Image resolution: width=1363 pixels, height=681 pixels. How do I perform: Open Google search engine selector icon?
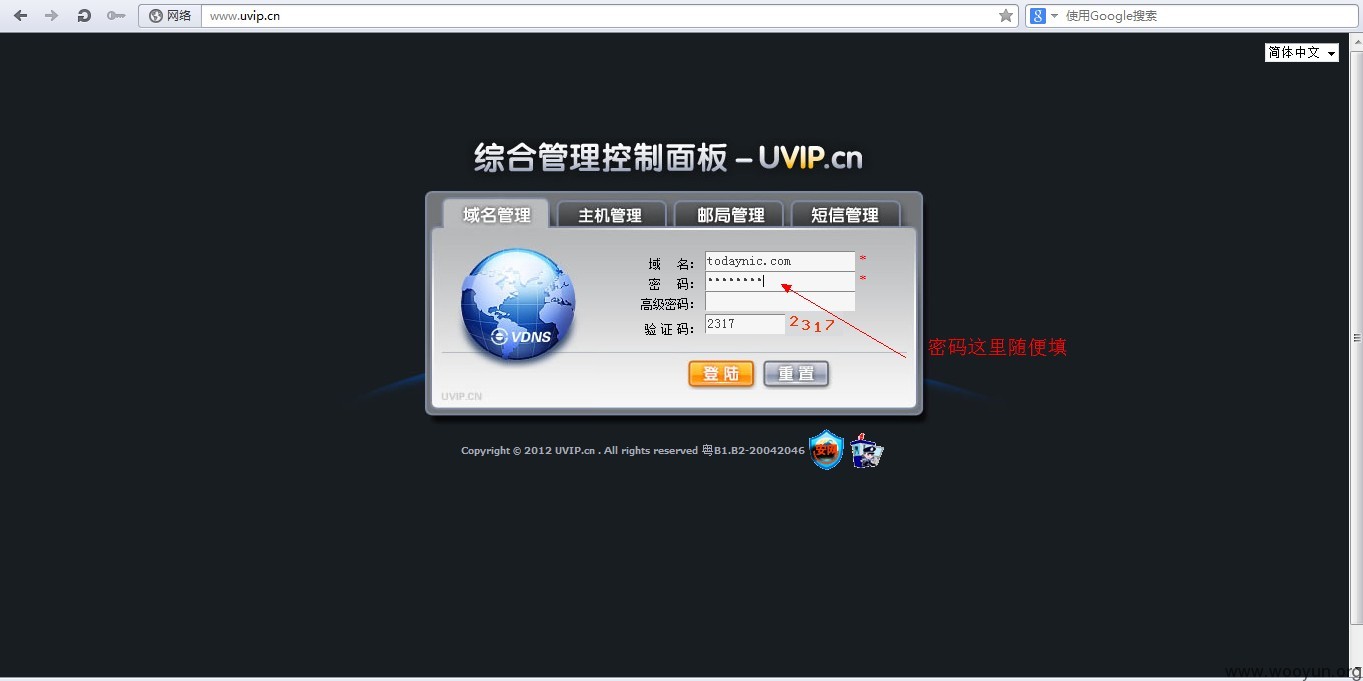(x=1044, y=15)
